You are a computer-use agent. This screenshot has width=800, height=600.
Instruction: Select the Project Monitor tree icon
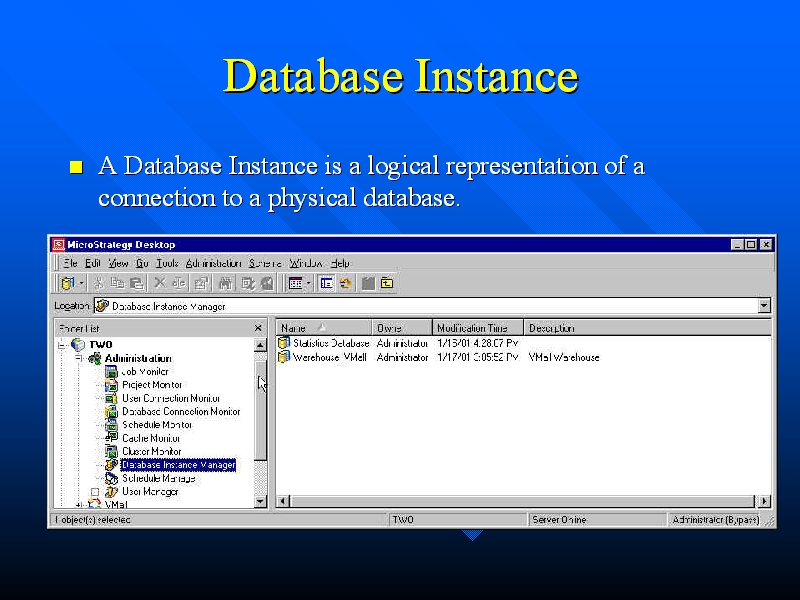pos(112,385)
